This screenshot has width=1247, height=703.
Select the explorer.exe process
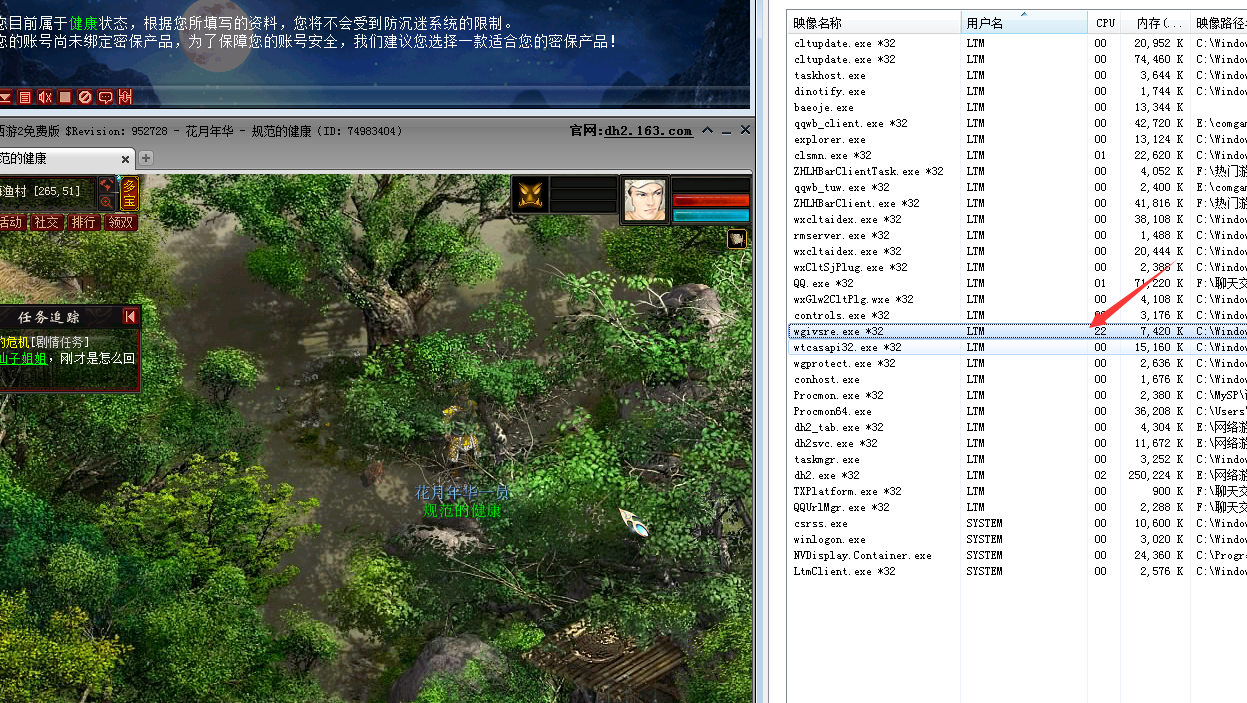point(1017,139)
